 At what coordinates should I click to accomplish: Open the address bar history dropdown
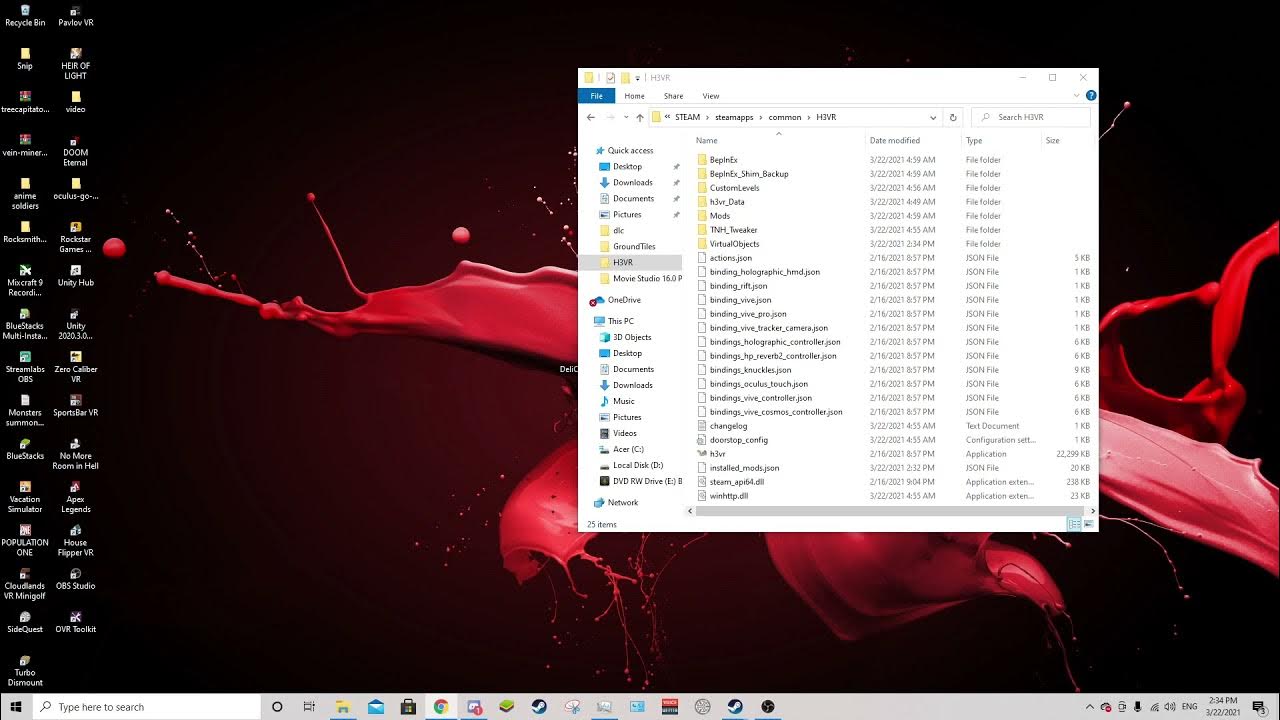click(x=933, y=117)
